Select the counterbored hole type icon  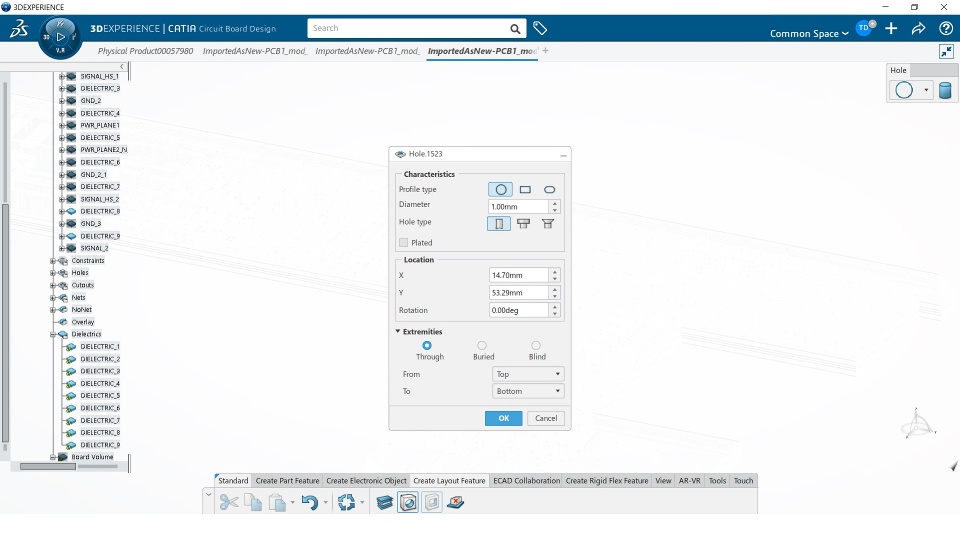point(523,224)
